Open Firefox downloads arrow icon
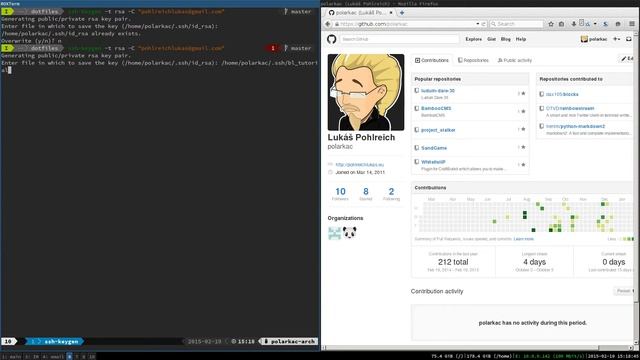This screenshot has height=360, width=640. (x=573, y=24)
